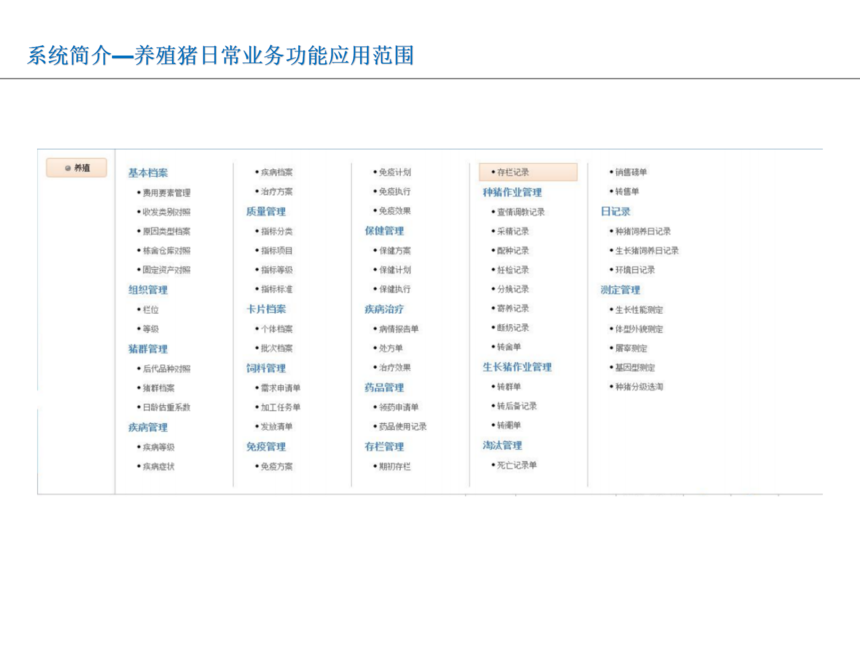Image resolution: width=860 pixels, height=645 pixels.
Task: Open the 药品使用记录 link
Action: [402, 426]
